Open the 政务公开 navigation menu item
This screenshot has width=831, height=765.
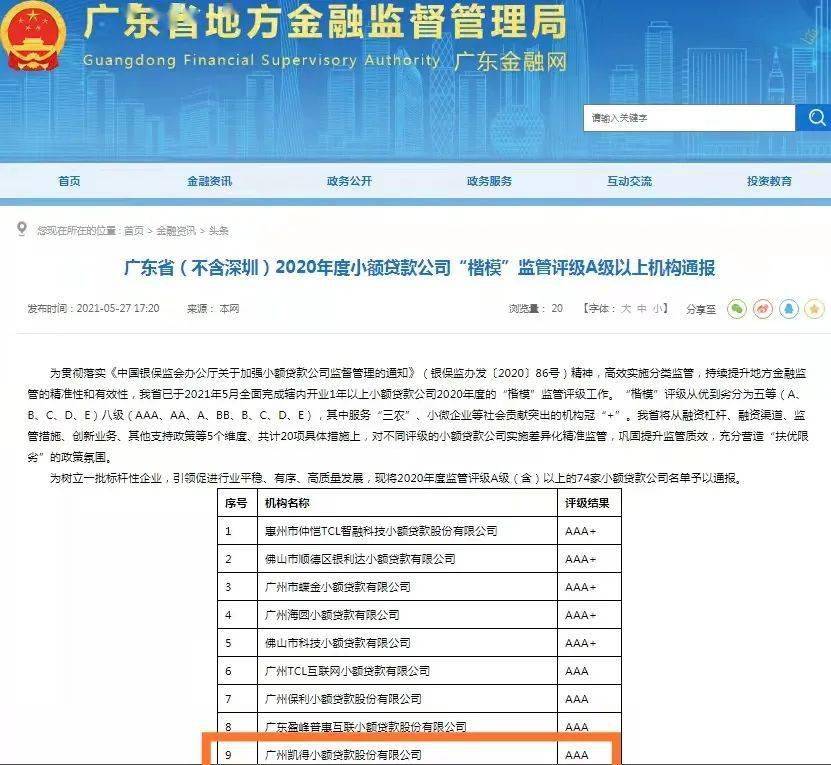(349, 181)
